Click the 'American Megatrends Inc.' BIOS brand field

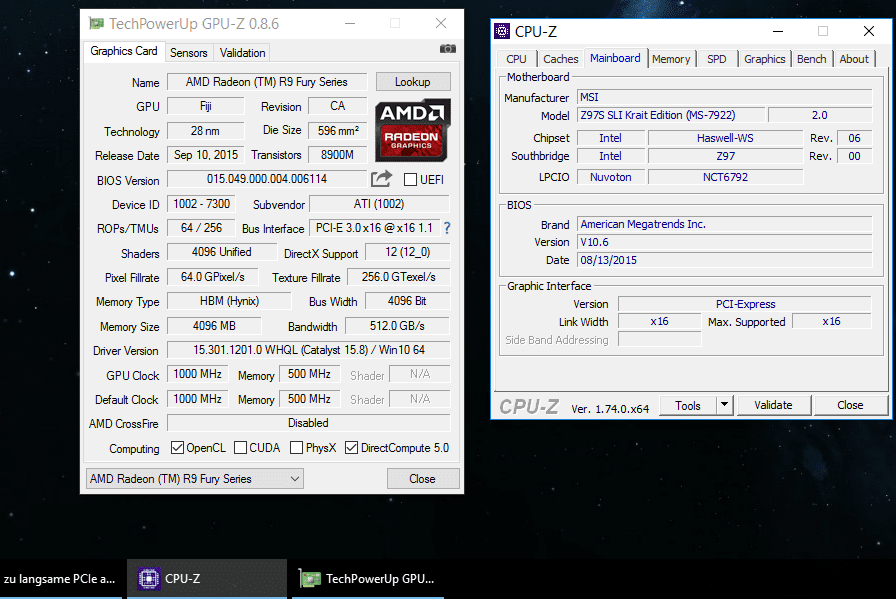point(725,224)
